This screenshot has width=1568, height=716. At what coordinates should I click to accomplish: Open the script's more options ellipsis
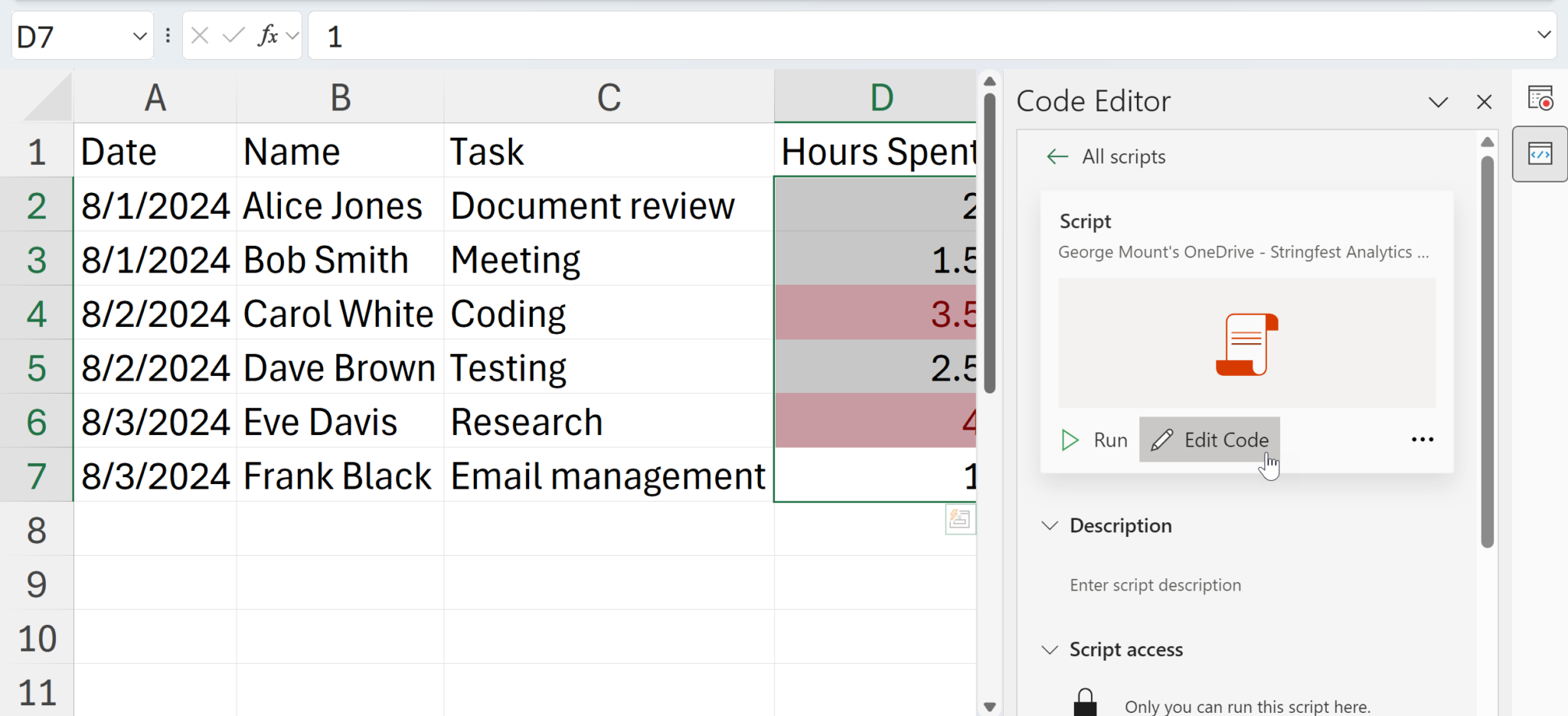[x=1422, y=440]
